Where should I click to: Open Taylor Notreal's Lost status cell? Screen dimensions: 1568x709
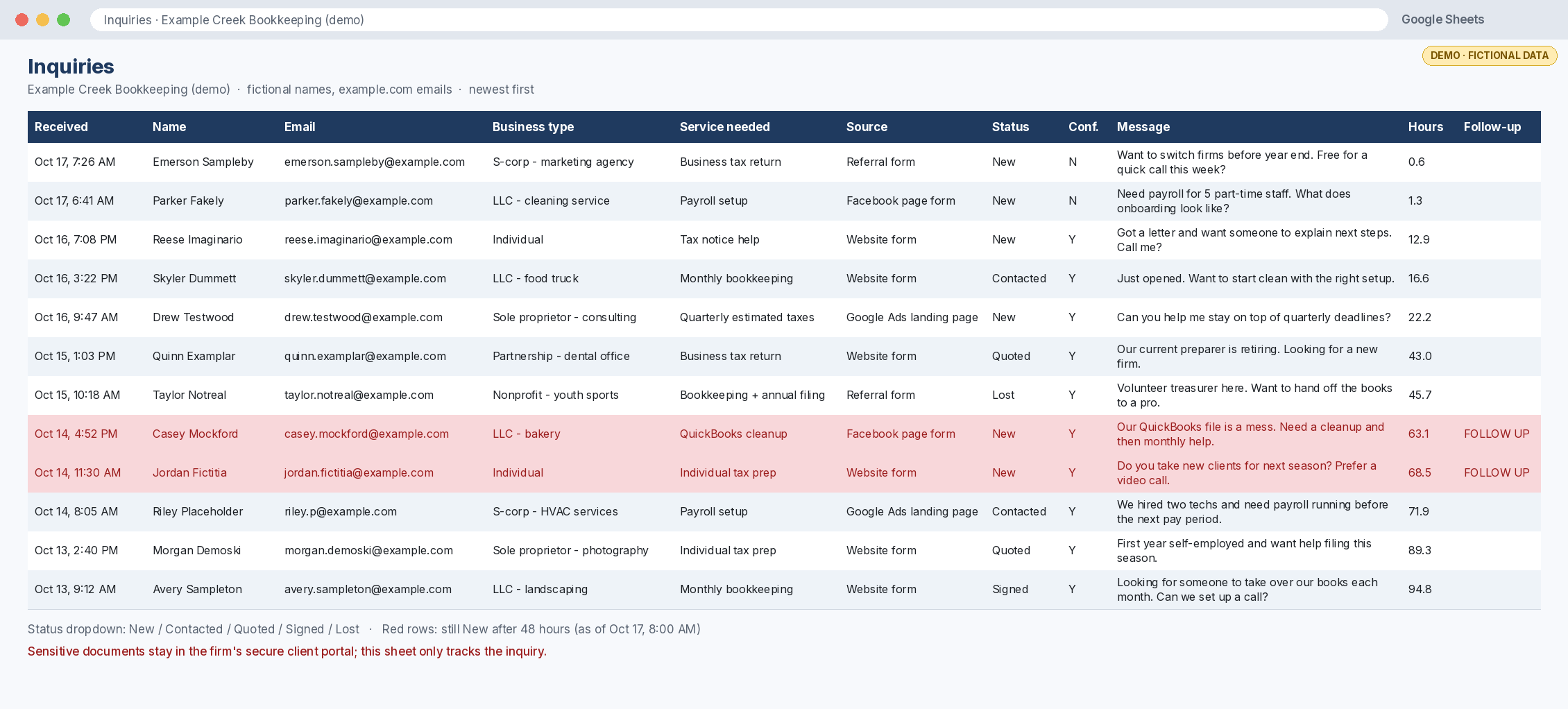1003,395
